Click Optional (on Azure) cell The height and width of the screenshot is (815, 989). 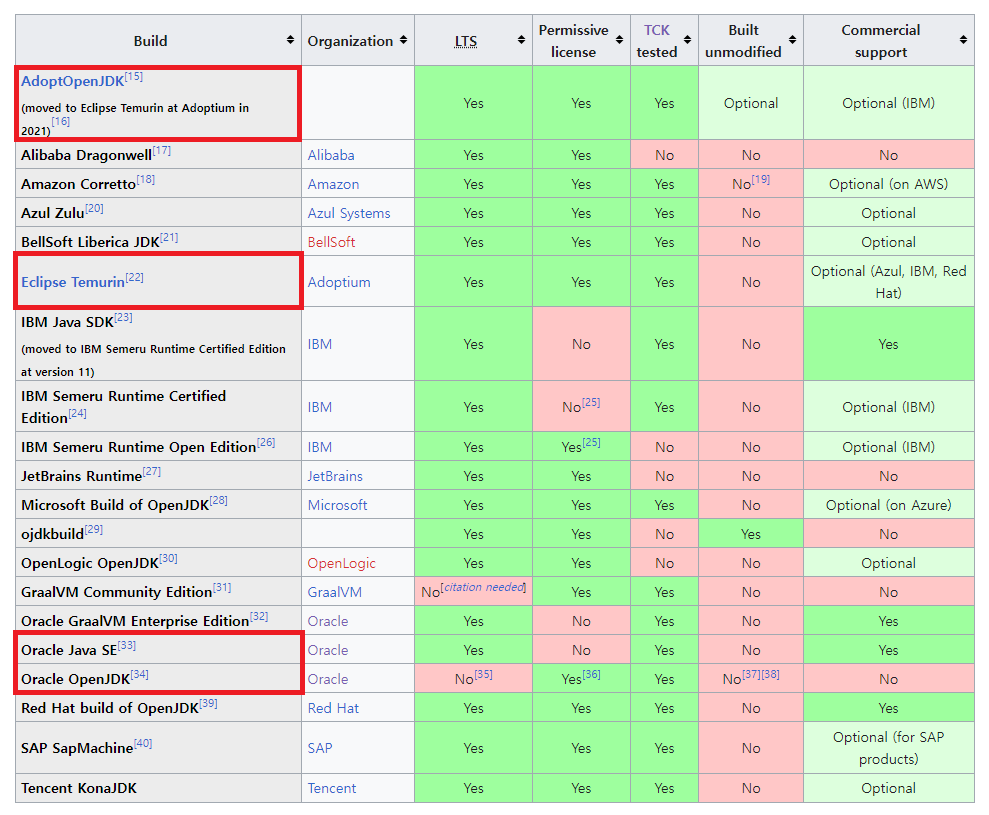point(888,505)
